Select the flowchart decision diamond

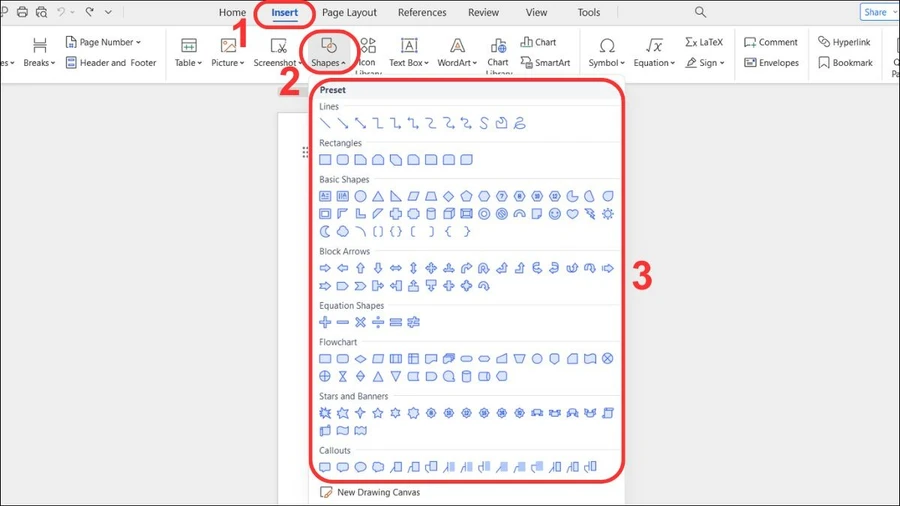click(360, 359)
